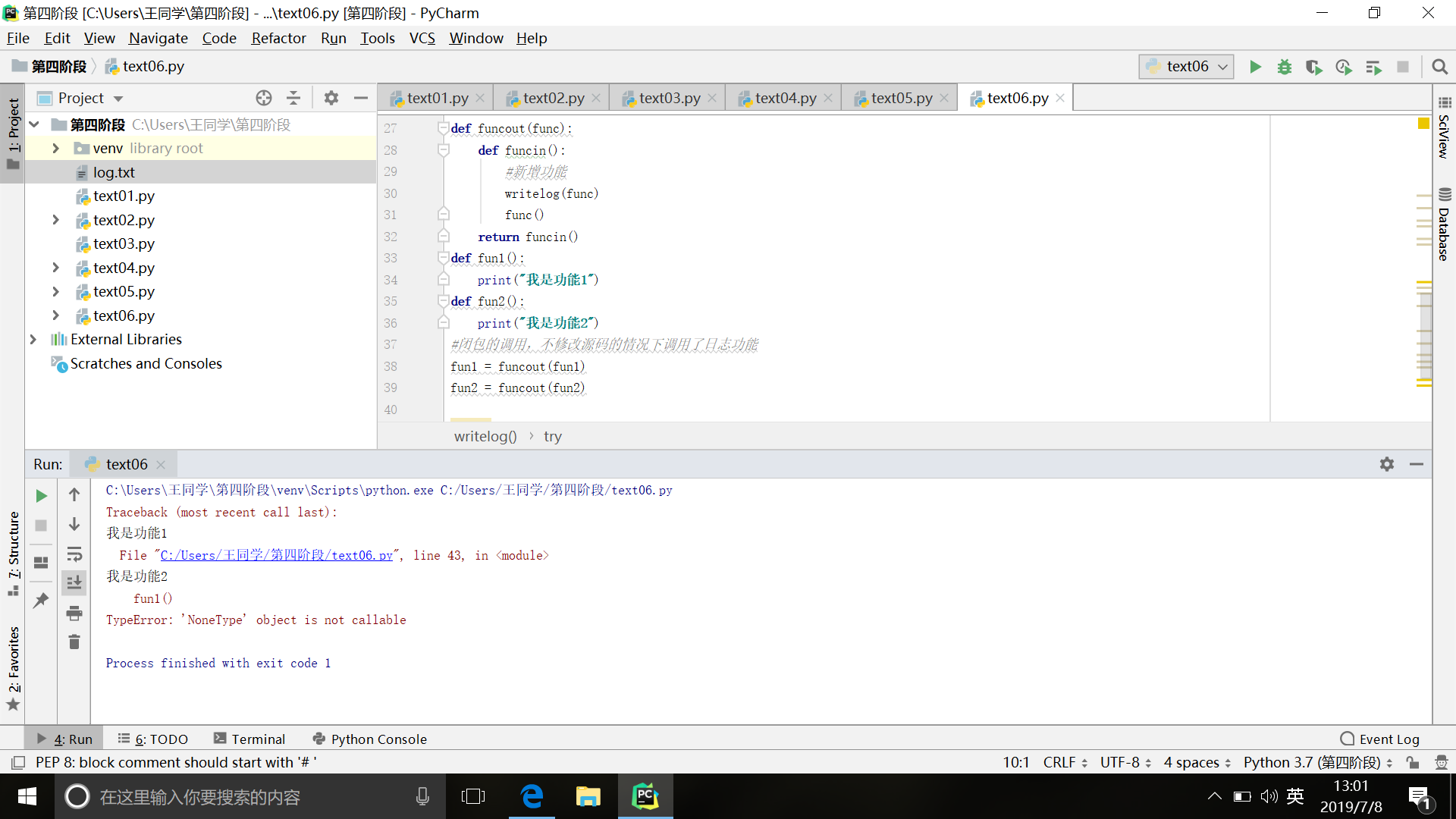This screenshot has width=1456, height=819.
Task: Toggle soft-wrap in Run console
Action: point(74,554)
